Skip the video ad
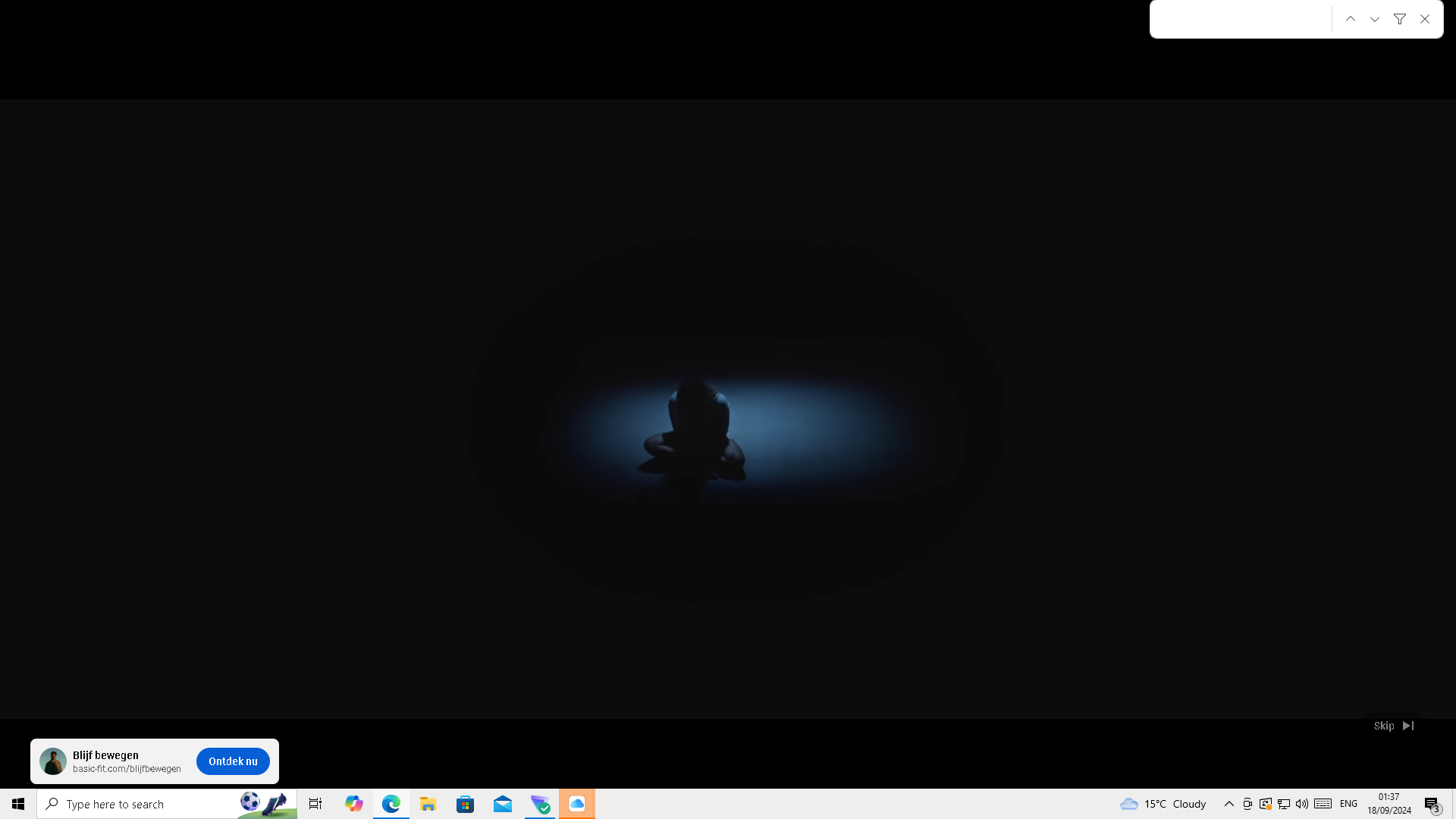The width and height of the screenshot is (1456, 819). pyautogui.click(x=1393, y=726)
